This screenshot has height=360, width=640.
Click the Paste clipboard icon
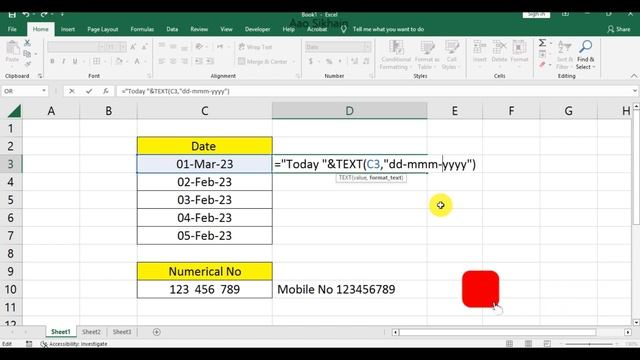pyautogui.click(x=13, y=48)
